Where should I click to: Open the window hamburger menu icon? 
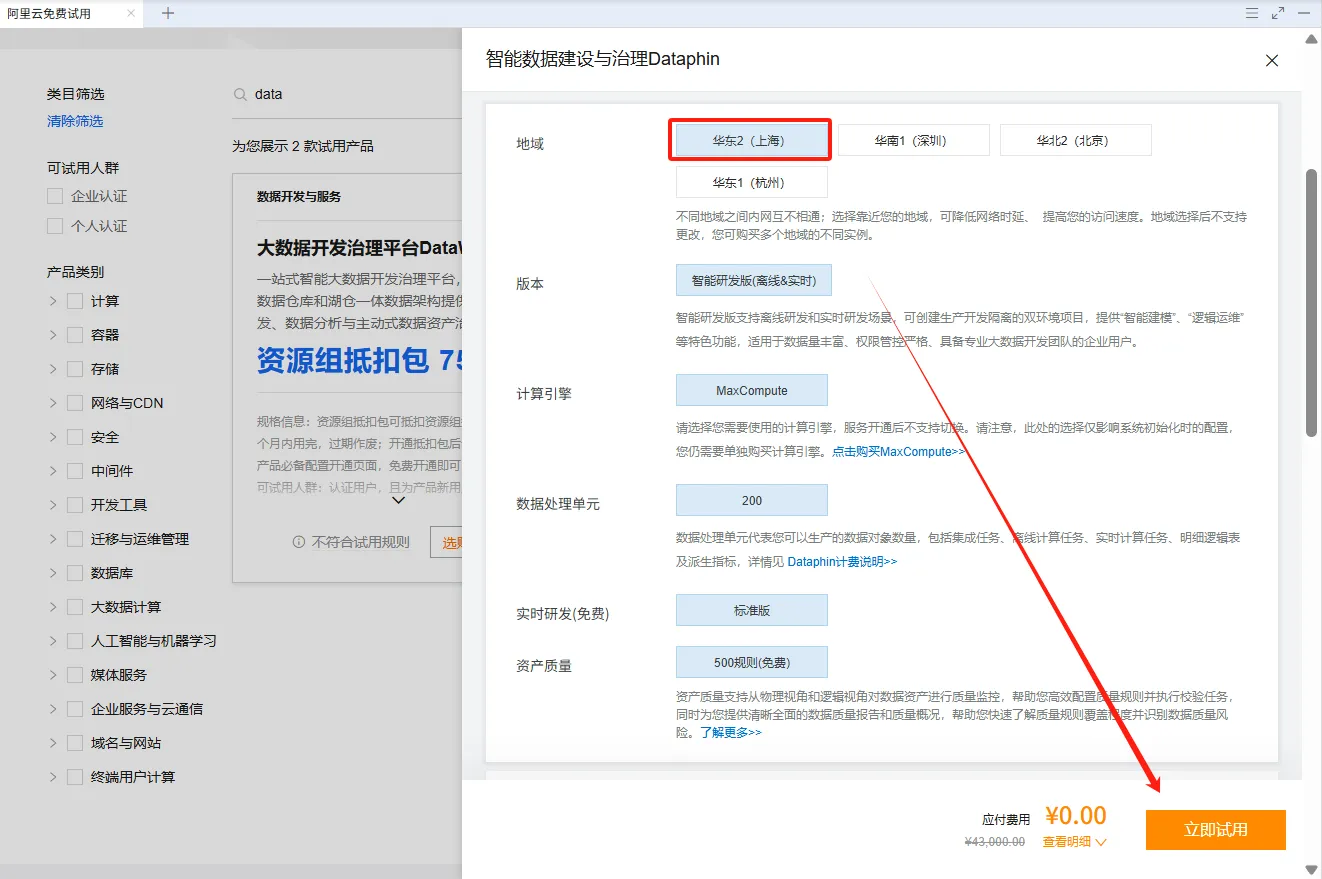click(1252, 13)
